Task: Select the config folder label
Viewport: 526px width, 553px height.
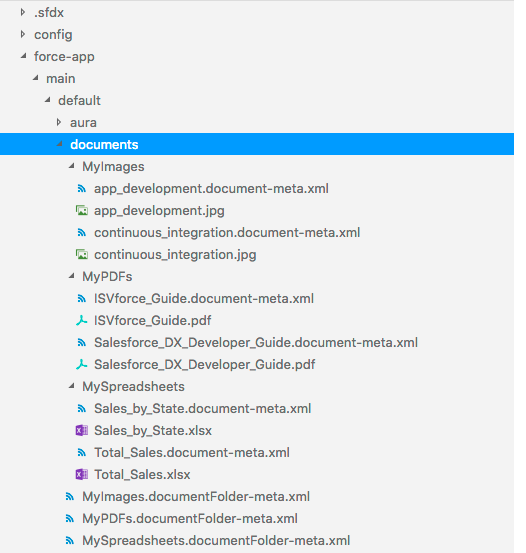Action: point(53,35)
